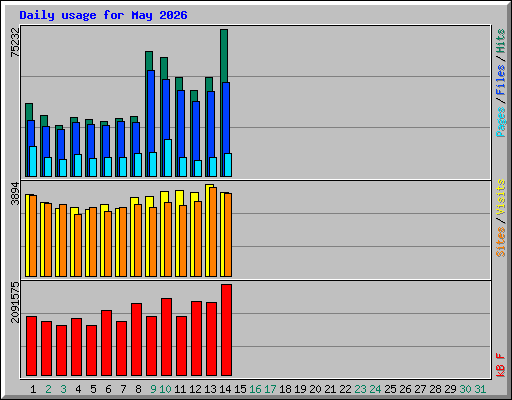Click day 7 on the x-axis
The width and height of the screenshot is (512, 400).
(123, 389)
